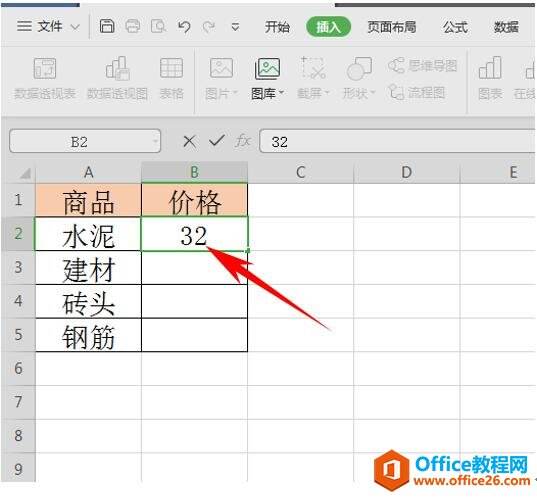The width and height of the screenshot is (537, 498).
Task: Click the 图片 insert icon
Action: [221, 69]
